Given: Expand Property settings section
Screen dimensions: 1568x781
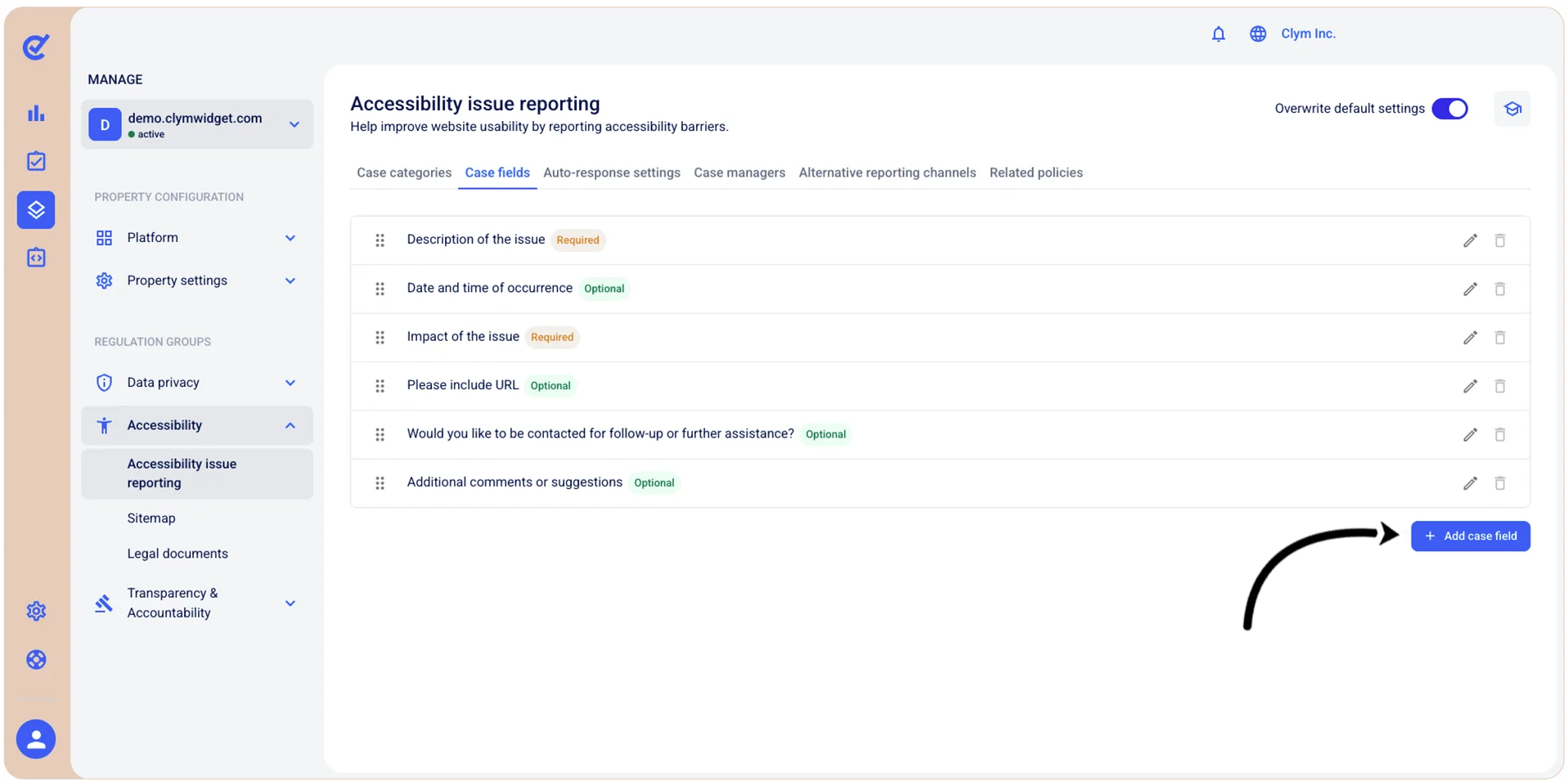Looking at the screenshot, I should (196, 281).
